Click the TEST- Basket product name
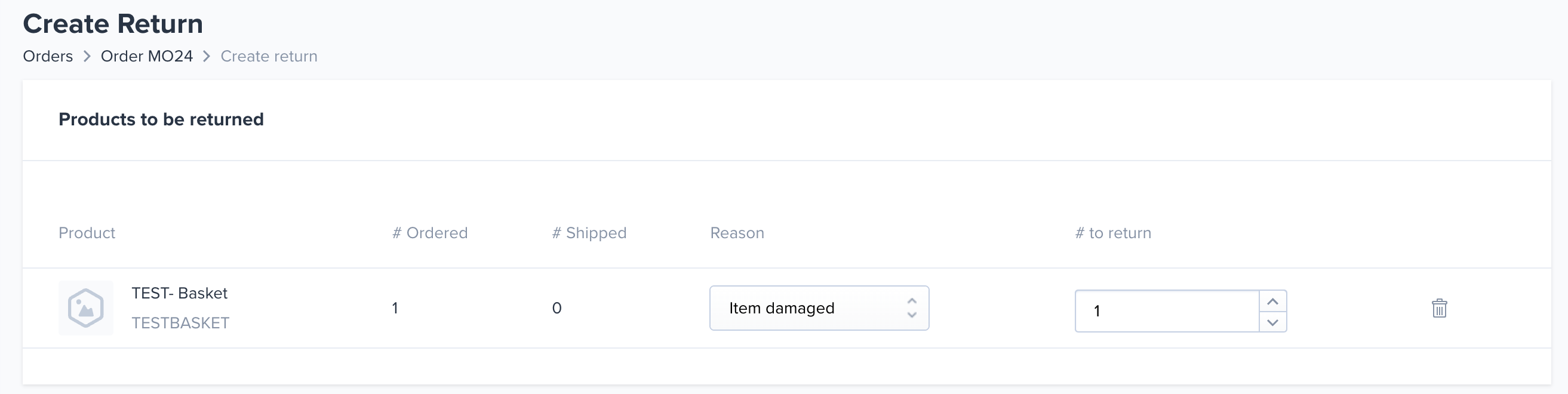Viewport: 1568px width, 394px height. click(x=180, y=293)
